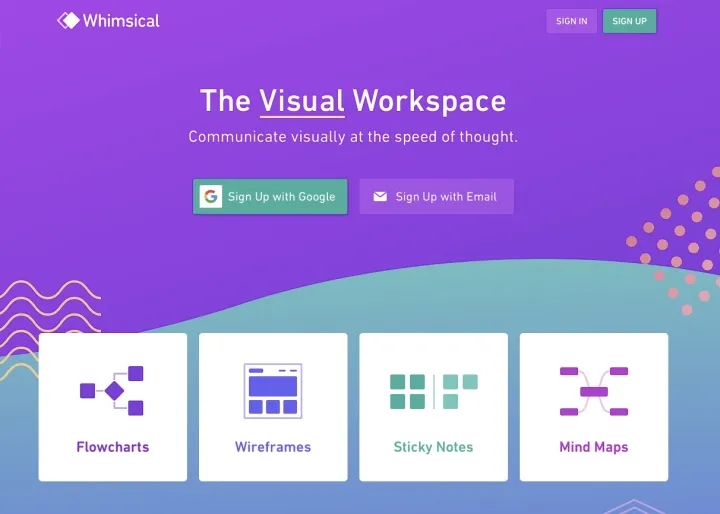Click the underlined word Visual in the headline

pyautogui.click(x=302, y=101)
